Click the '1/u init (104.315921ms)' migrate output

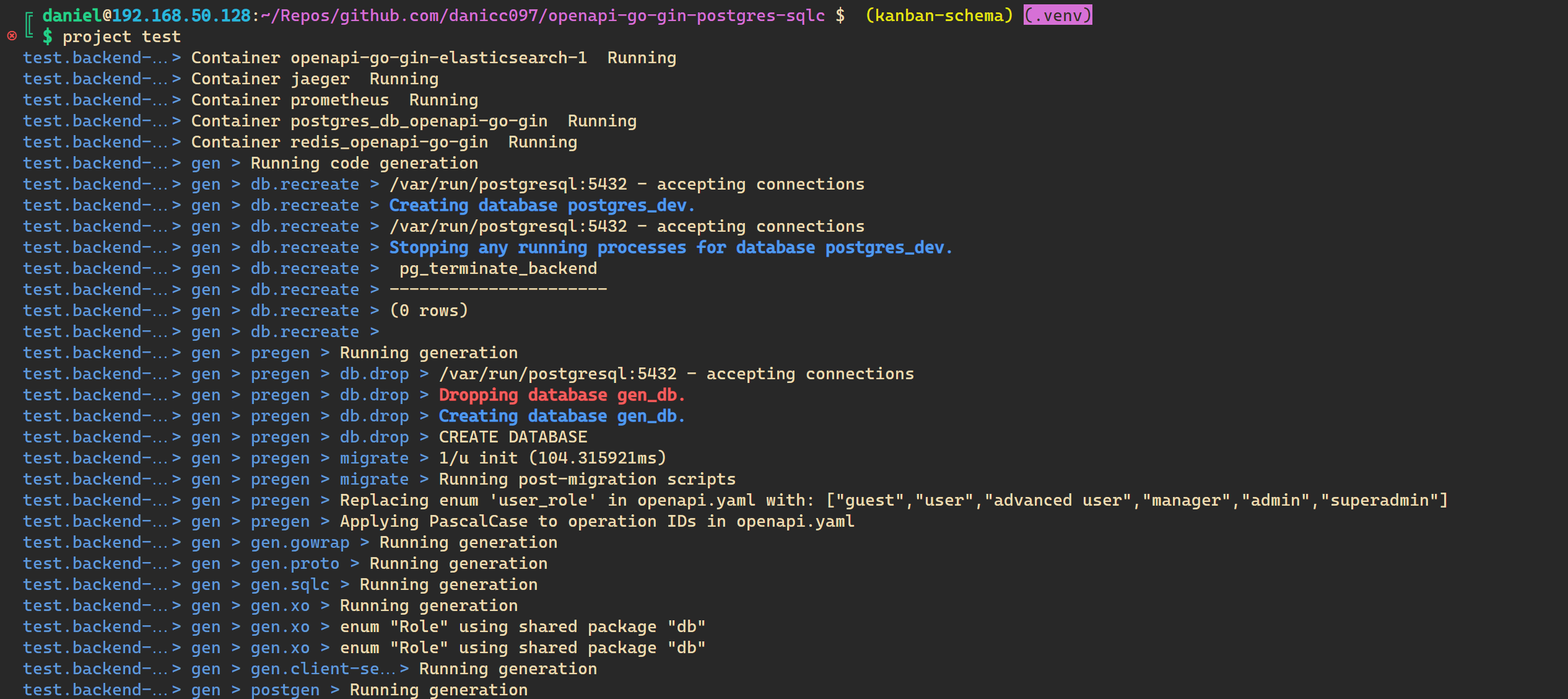click(552, 458)
